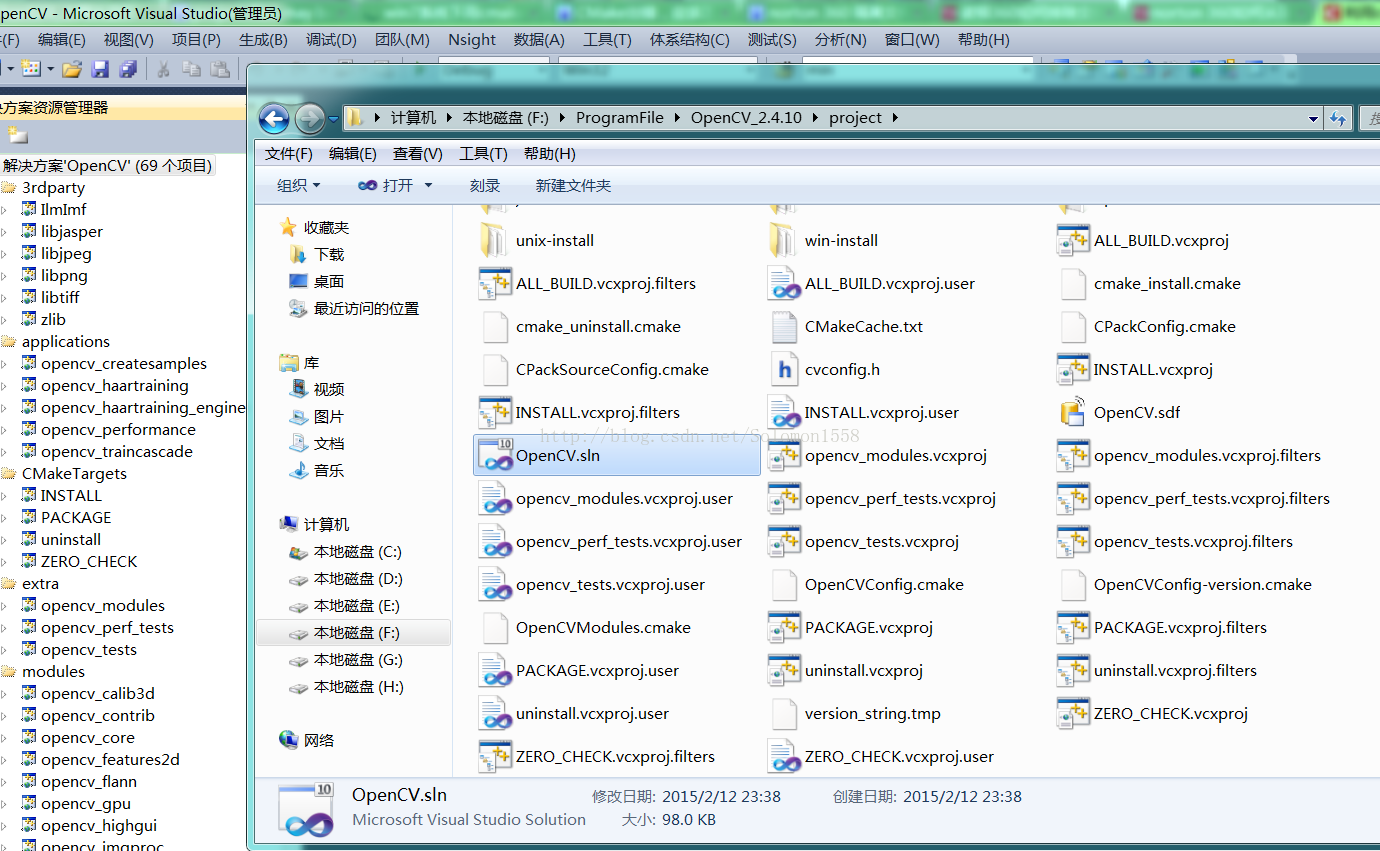Open the 组织 organize dropdown
Viewport: 1380px width, 851px height.
pos(298,186)
